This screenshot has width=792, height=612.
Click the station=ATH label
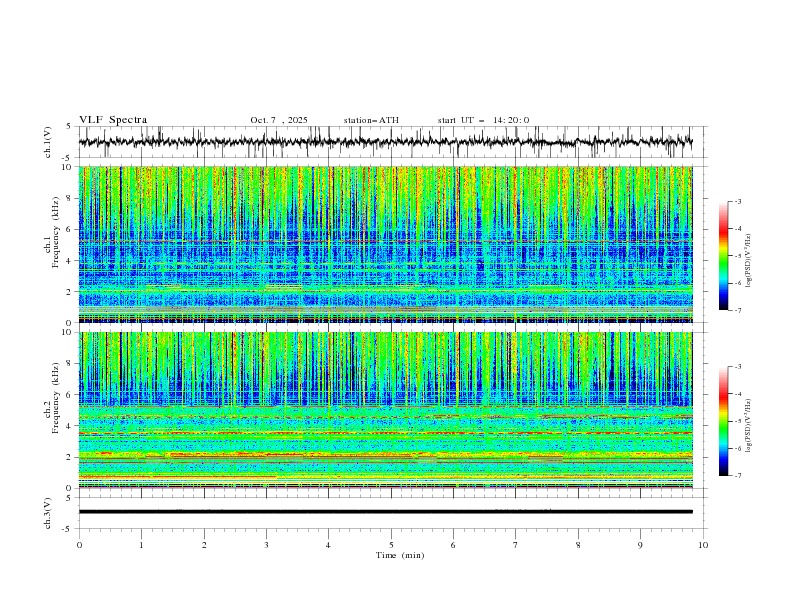[x=371, y=120]
